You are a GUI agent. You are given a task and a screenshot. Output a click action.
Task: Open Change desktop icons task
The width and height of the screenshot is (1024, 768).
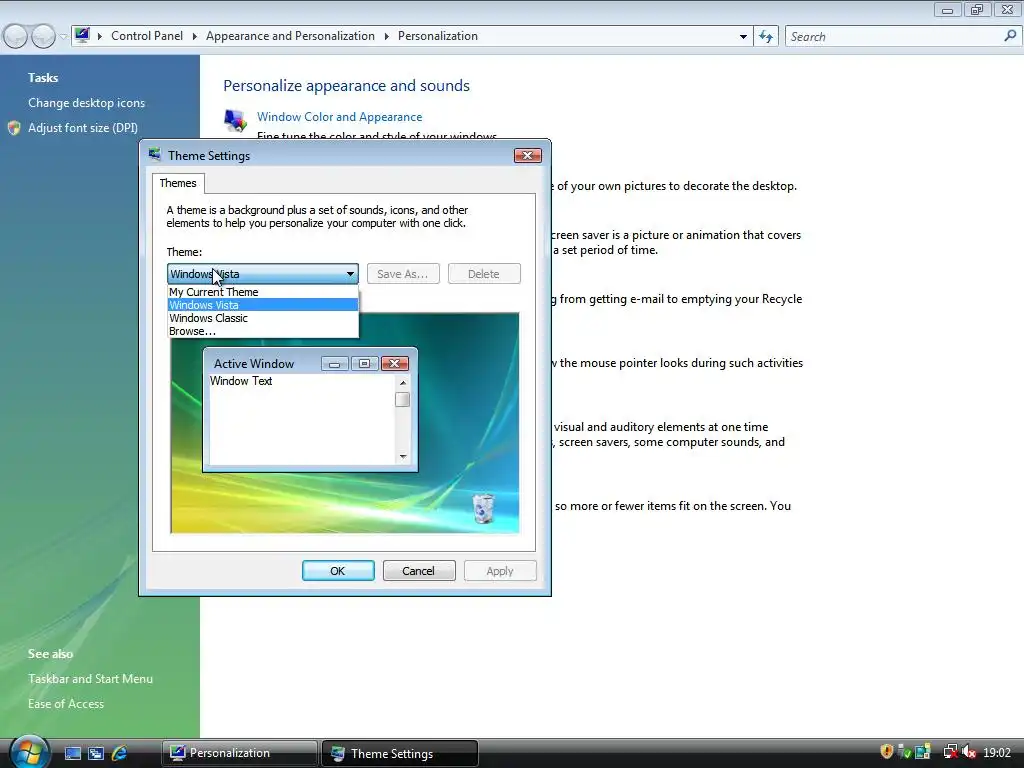coord(86,103)
